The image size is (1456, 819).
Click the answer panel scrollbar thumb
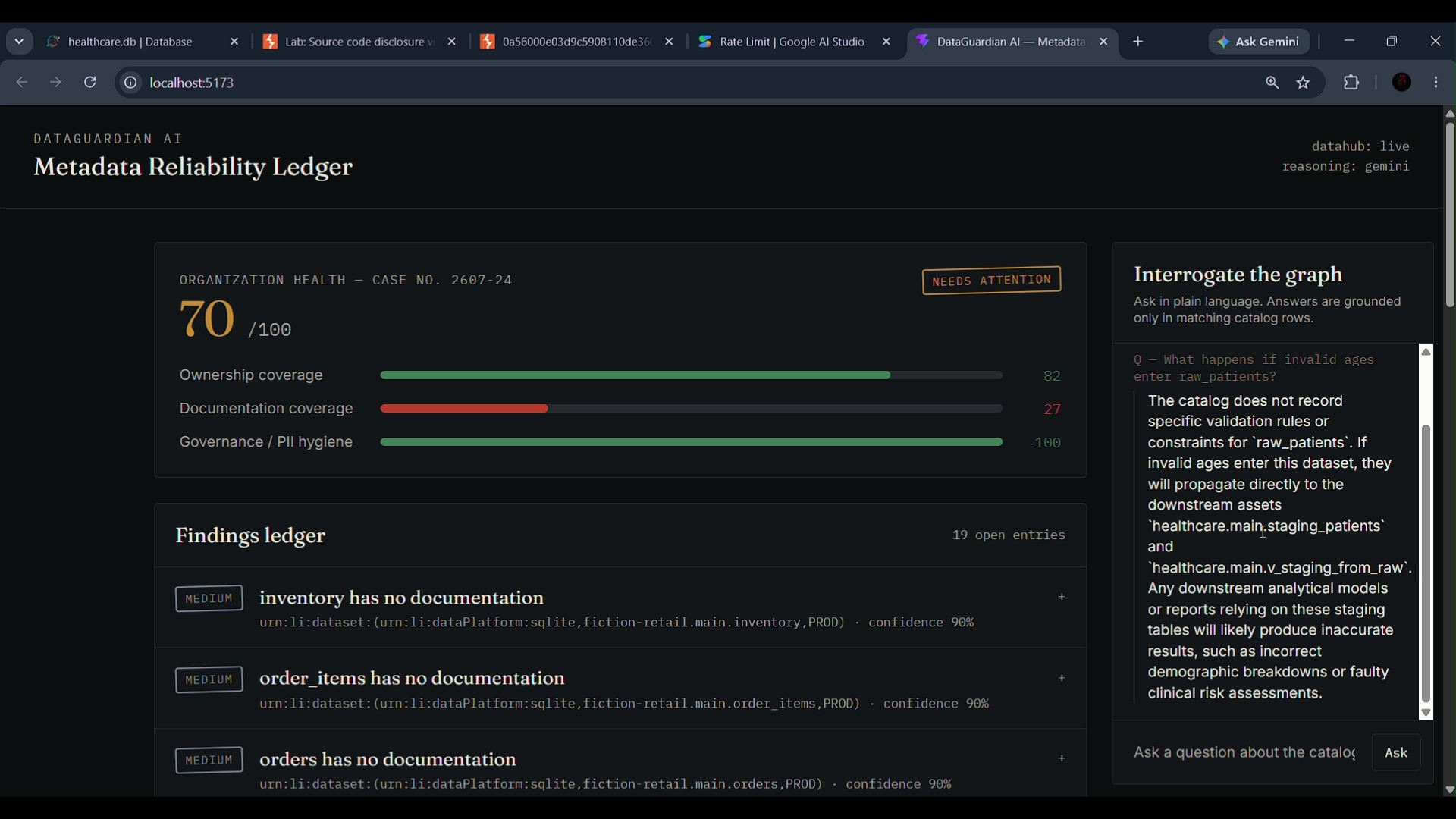coord(1426,564)
